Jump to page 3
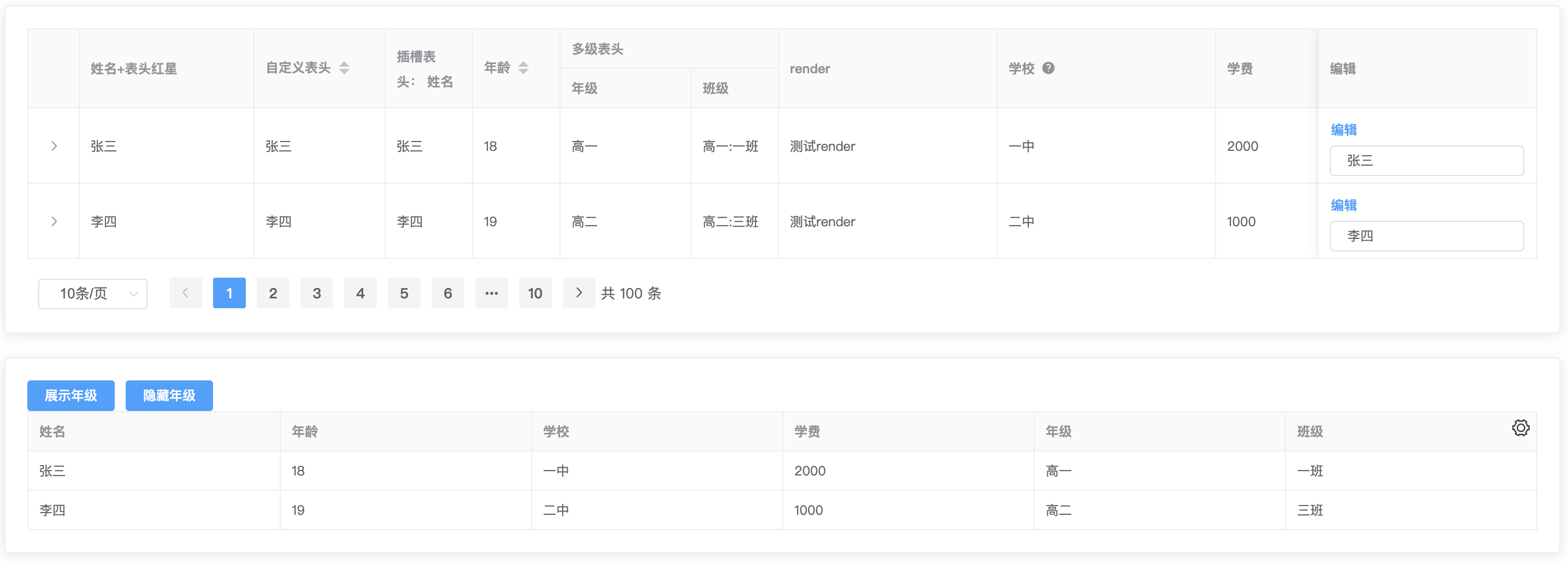This screenshot has width=1568, height=587. click(317, 293)
